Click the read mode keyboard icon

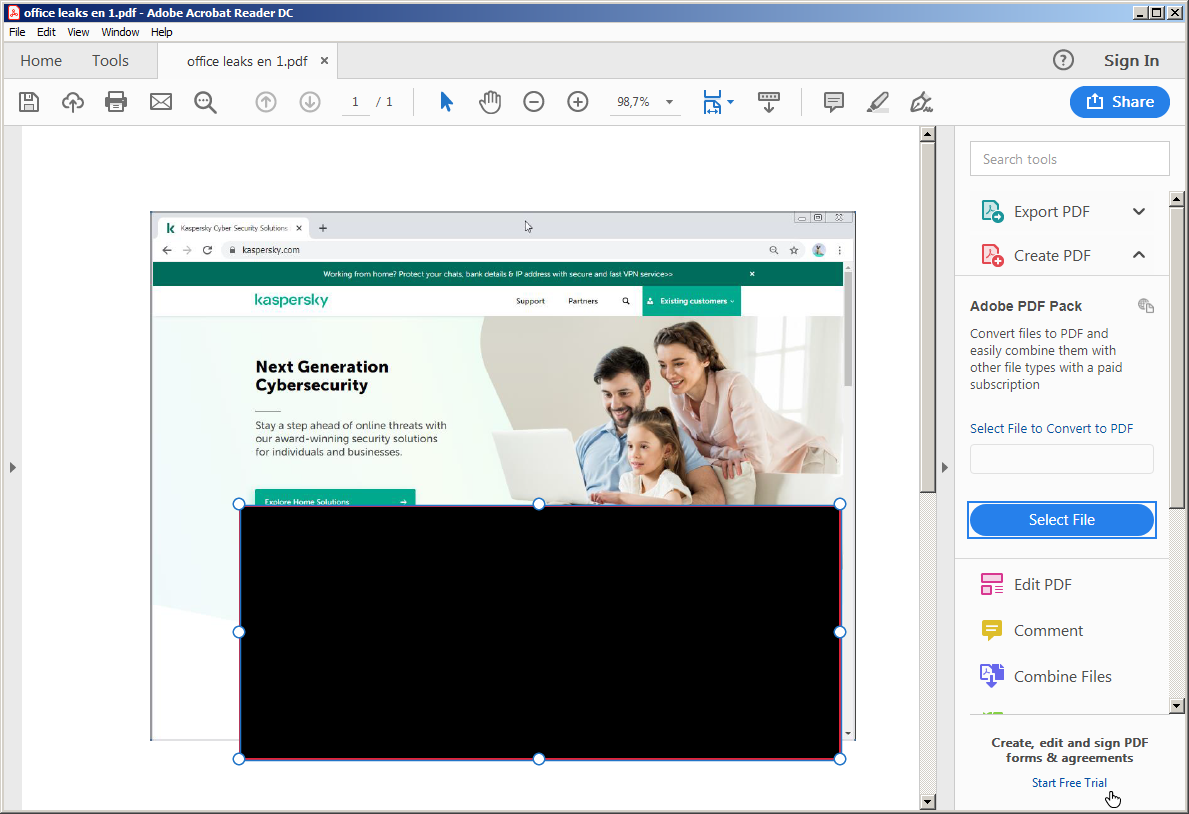pos(768,102)
